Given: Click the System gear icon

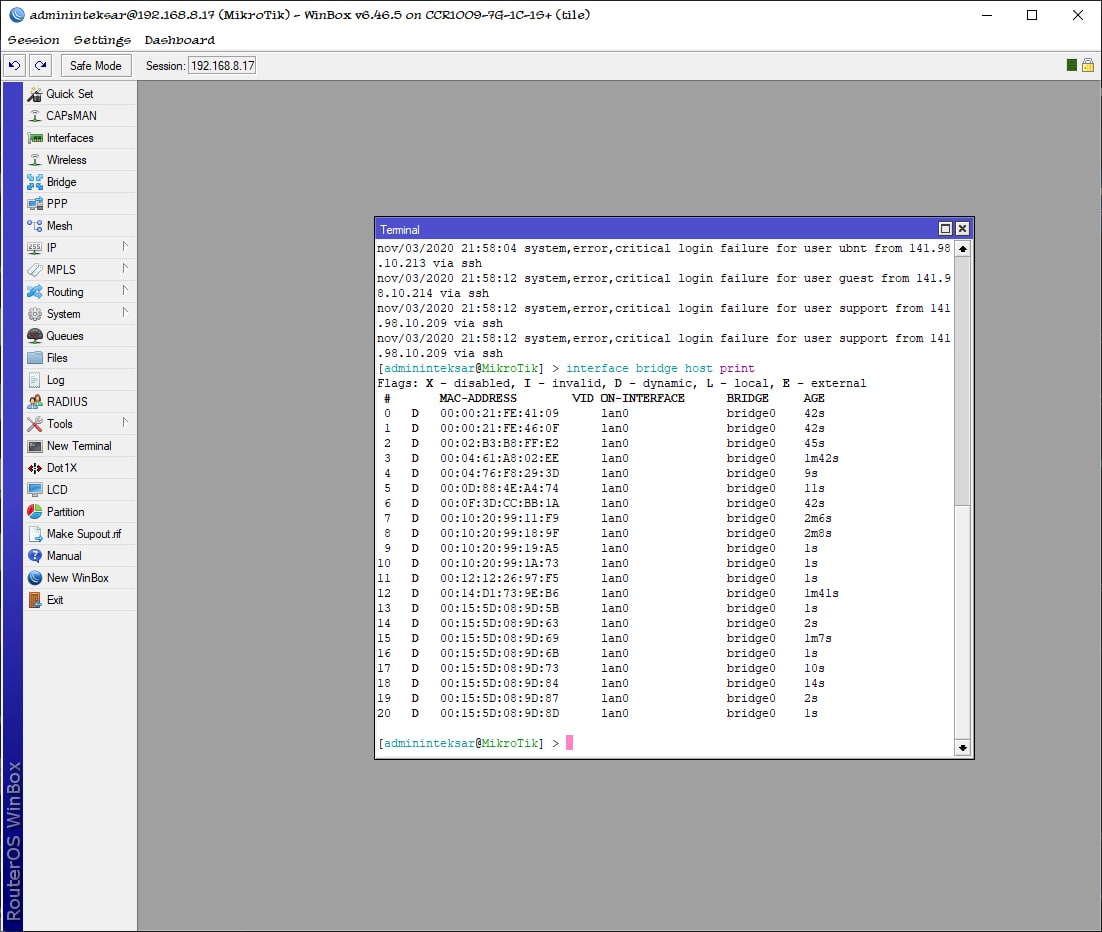Looking at the screenshot, I should click(x=34, y=314).
